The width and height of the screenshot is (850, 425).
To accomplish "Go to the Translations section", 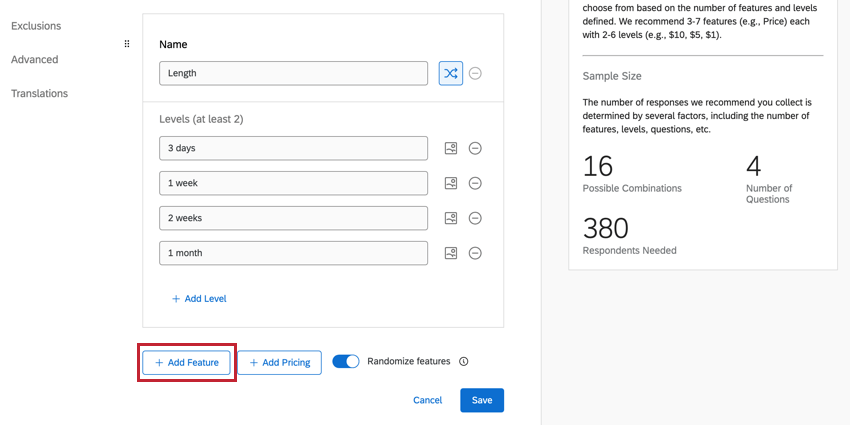I will (x=40, y=94).
